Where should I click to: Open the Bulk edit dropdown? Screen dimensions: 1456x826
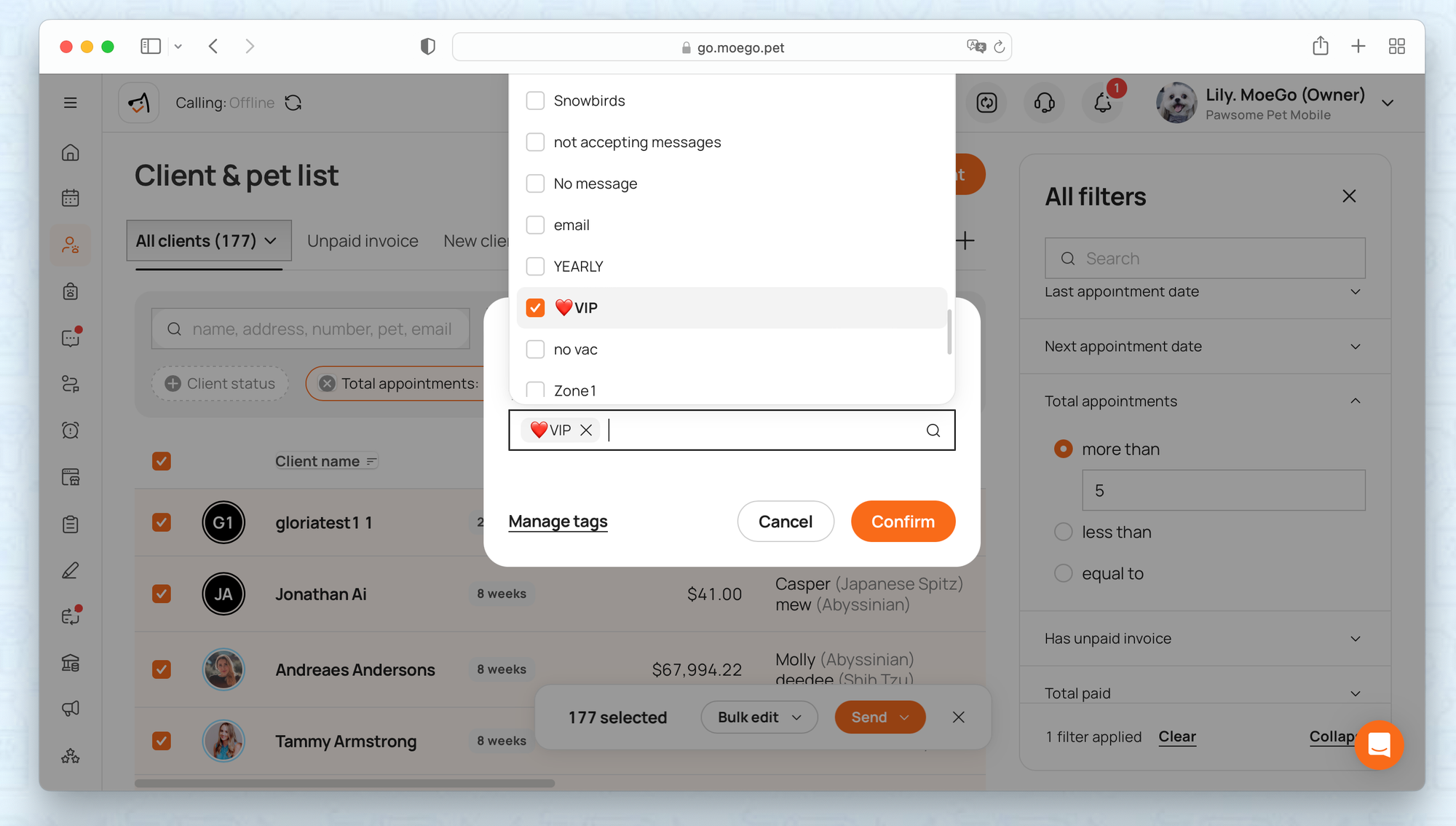759,717
